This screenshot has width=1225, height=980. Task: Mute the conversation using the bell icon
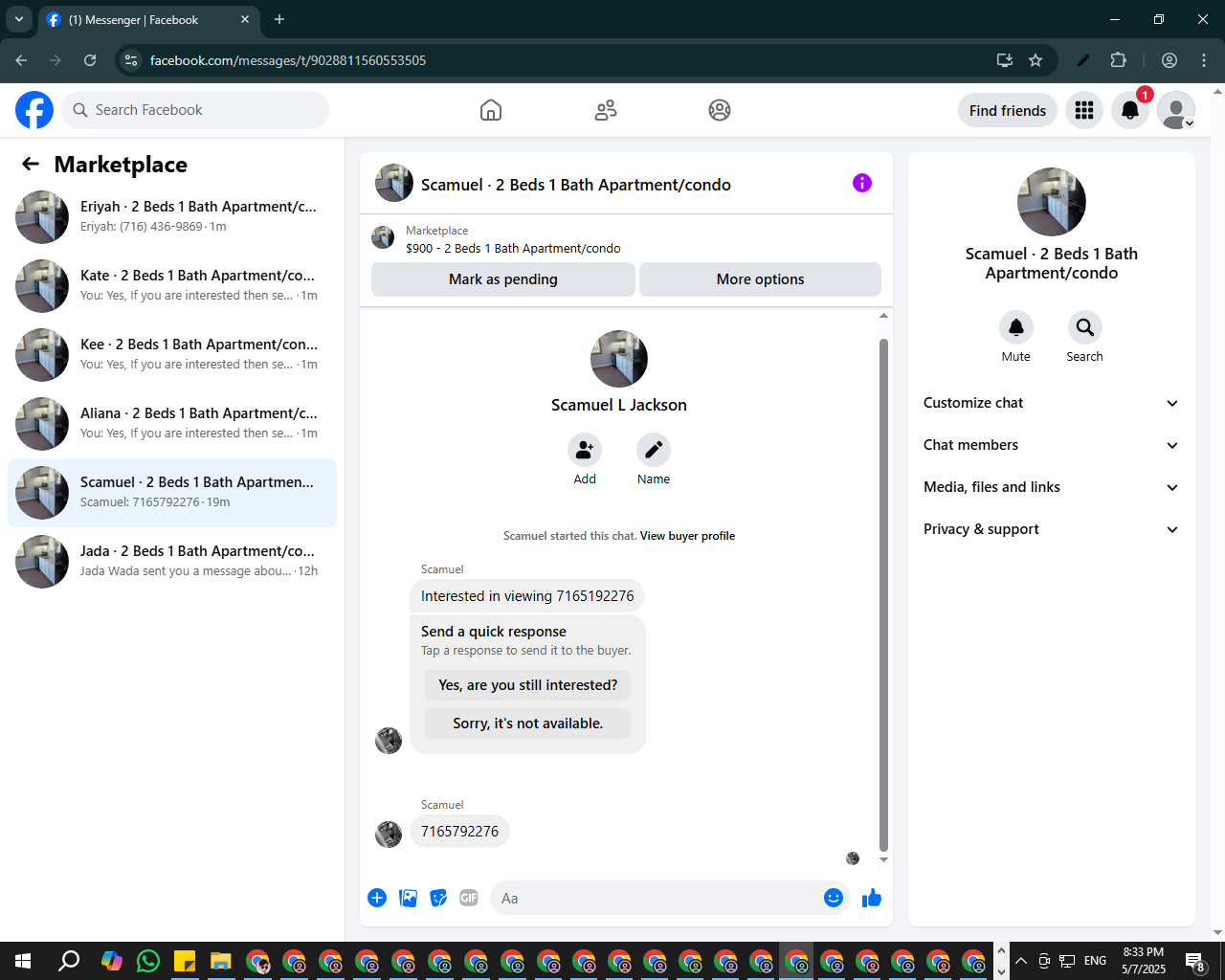coord(1016,327)
